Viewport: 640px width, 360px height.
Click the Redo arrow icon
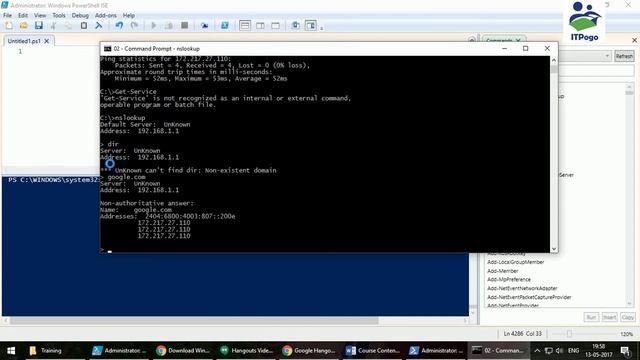[x=134, y=25]
